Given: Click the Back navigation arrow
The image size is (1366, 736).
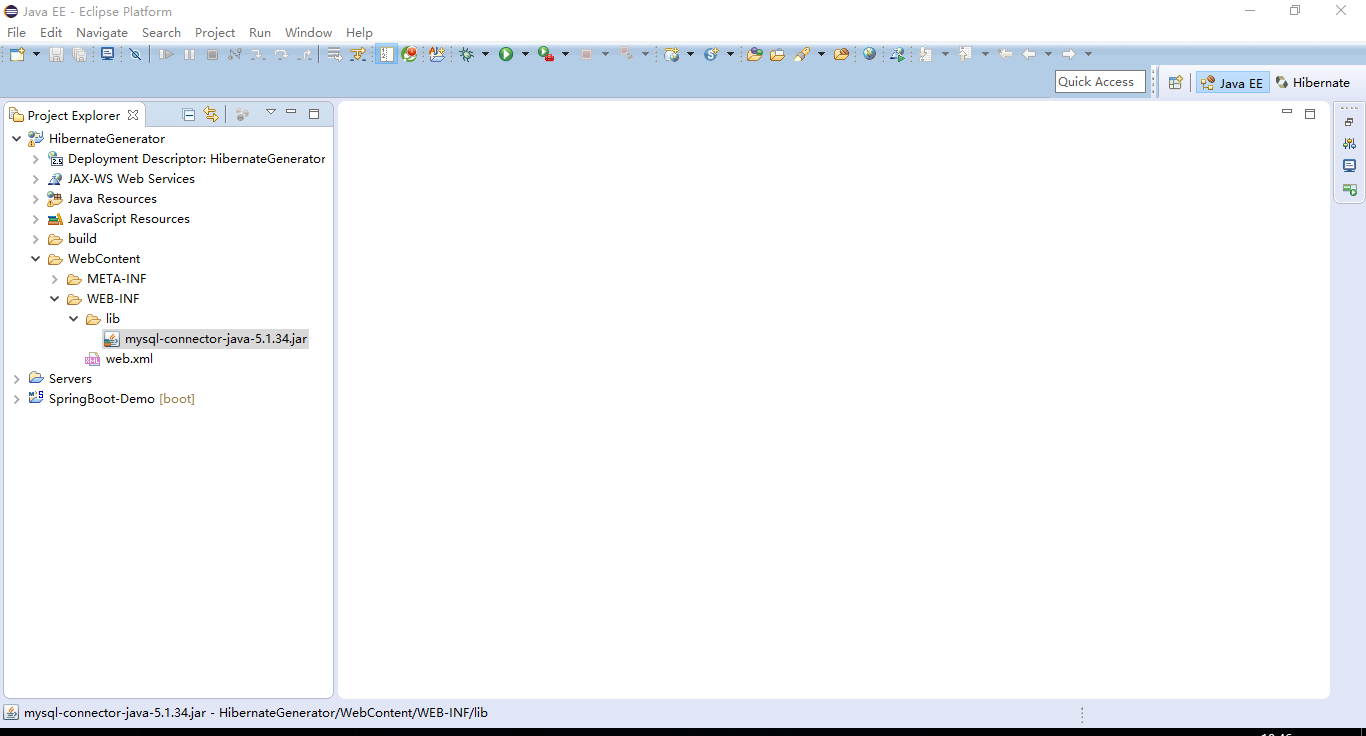Looking at the screenshot, I should pos(1029,54).
